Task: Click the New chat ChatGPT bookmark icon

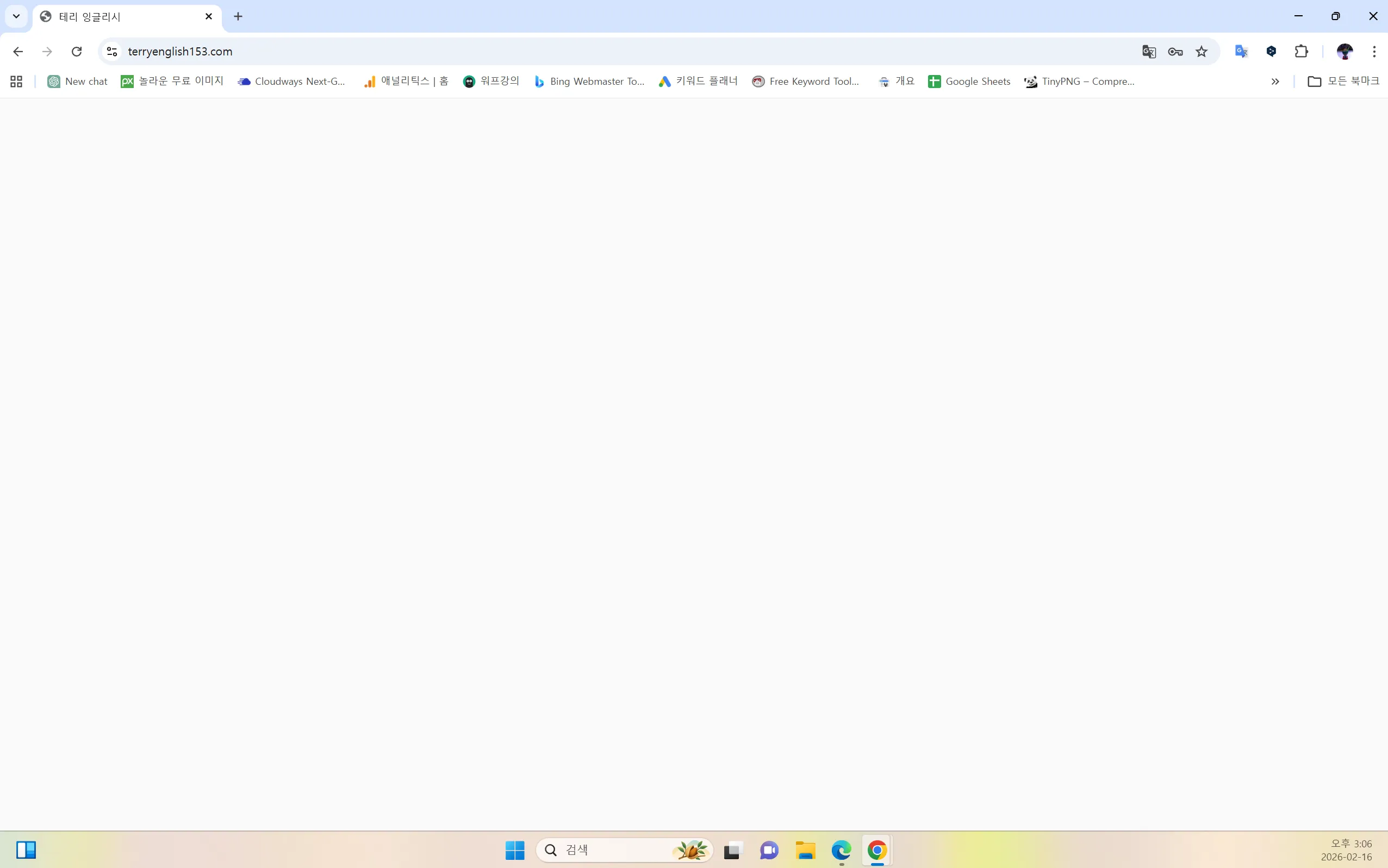Action: (54, 81)
